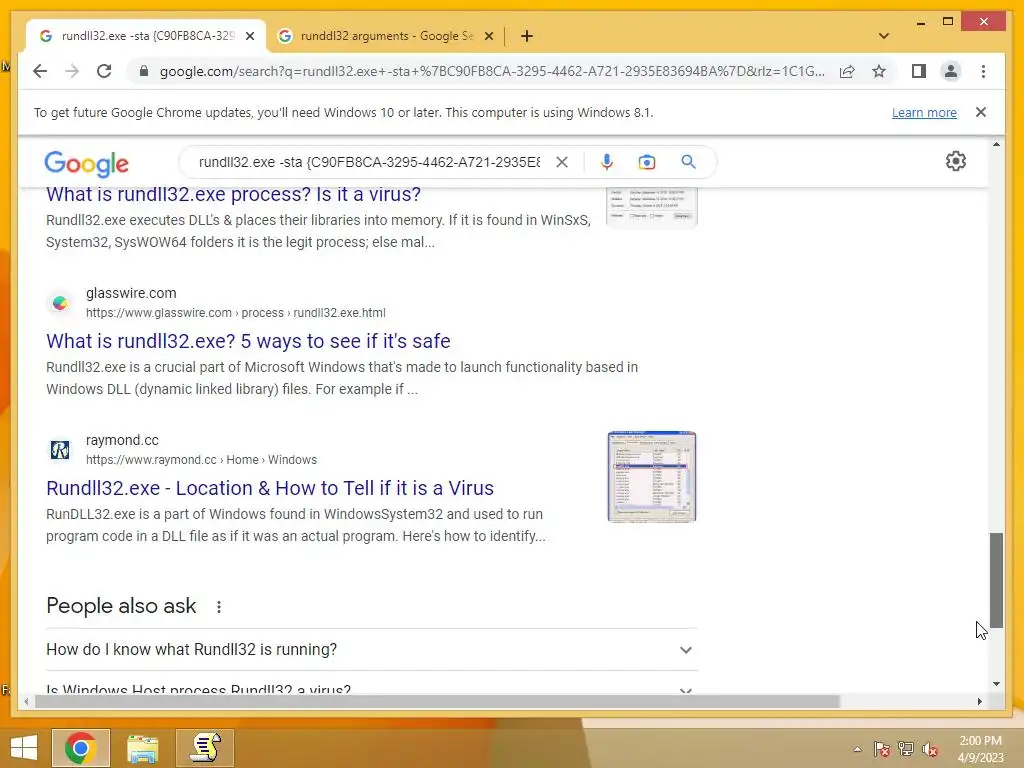Go to the Google homepage via the logo
Image resolution: width=1024 pixels, height=768 pixels.
coord(86,163)
